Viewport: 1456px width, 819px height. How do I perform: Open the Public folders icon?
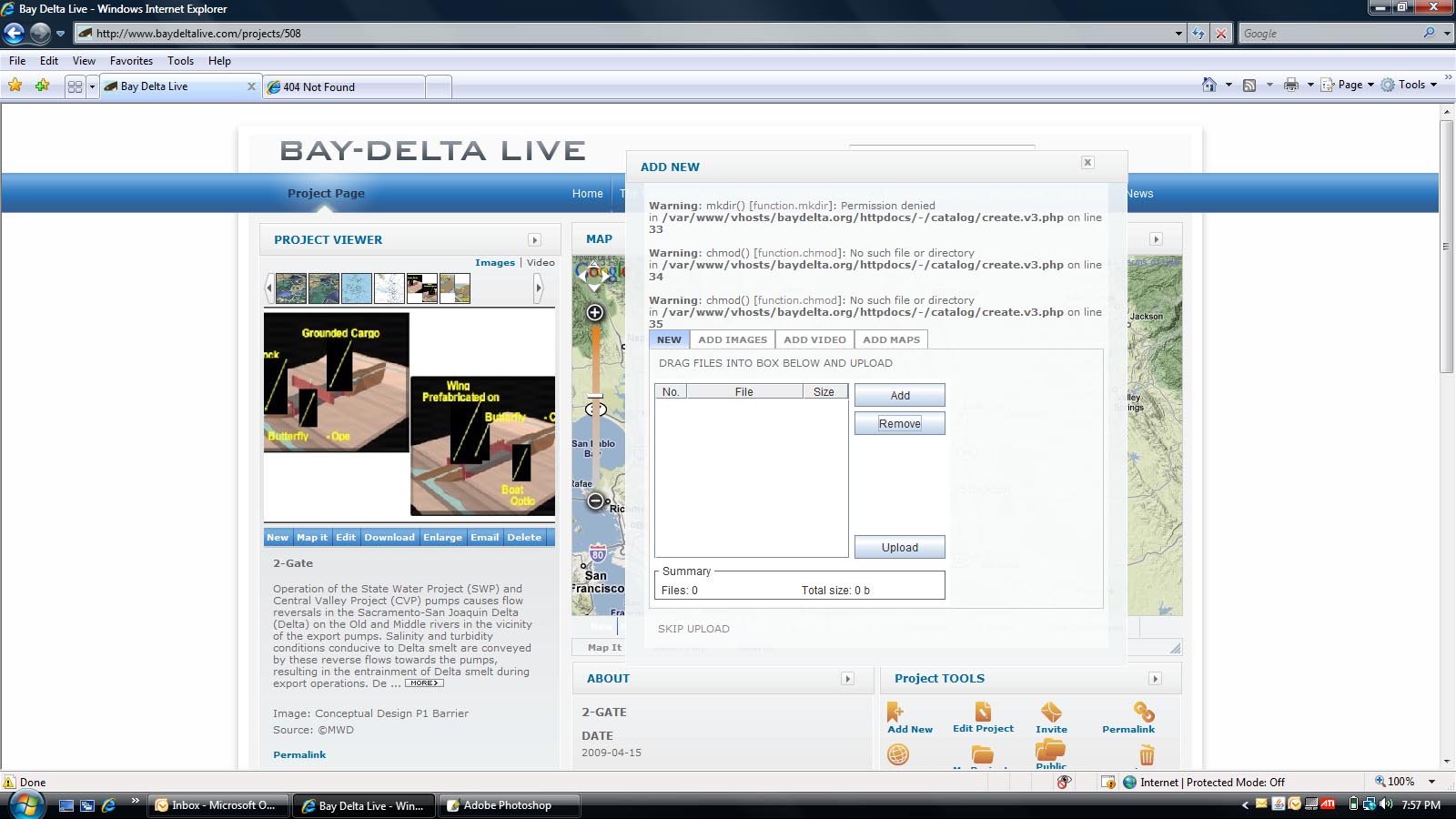coord(1050,750)
